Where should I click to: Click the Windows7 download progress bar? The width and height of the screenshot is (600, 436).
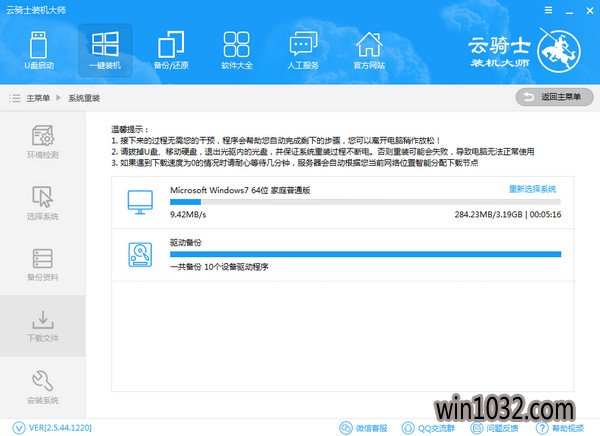point(365,202)
